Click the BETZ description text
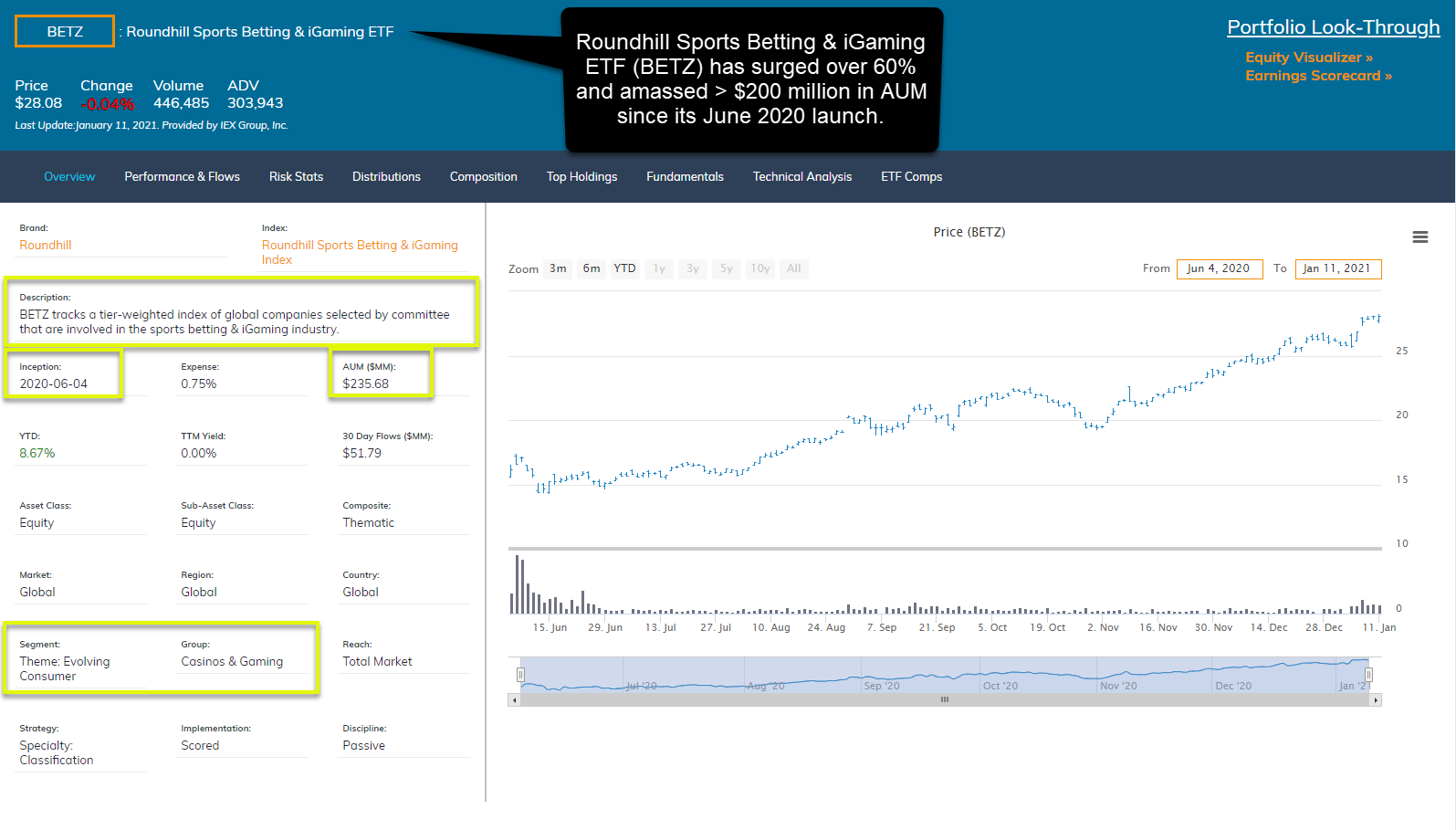 point(235,322)
